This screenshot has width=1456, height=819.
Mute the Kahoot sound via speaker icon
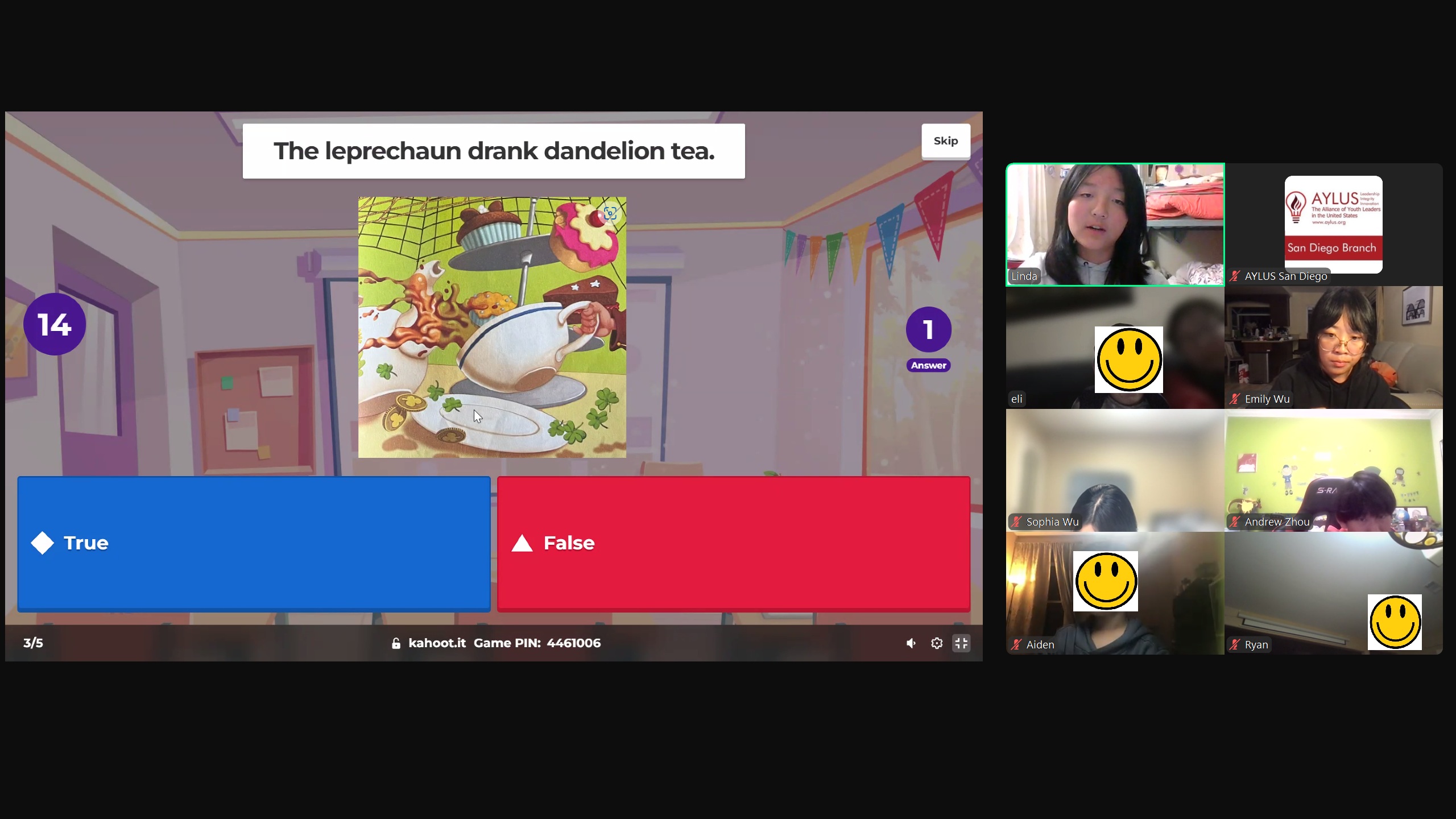click(x=911, y=643)
